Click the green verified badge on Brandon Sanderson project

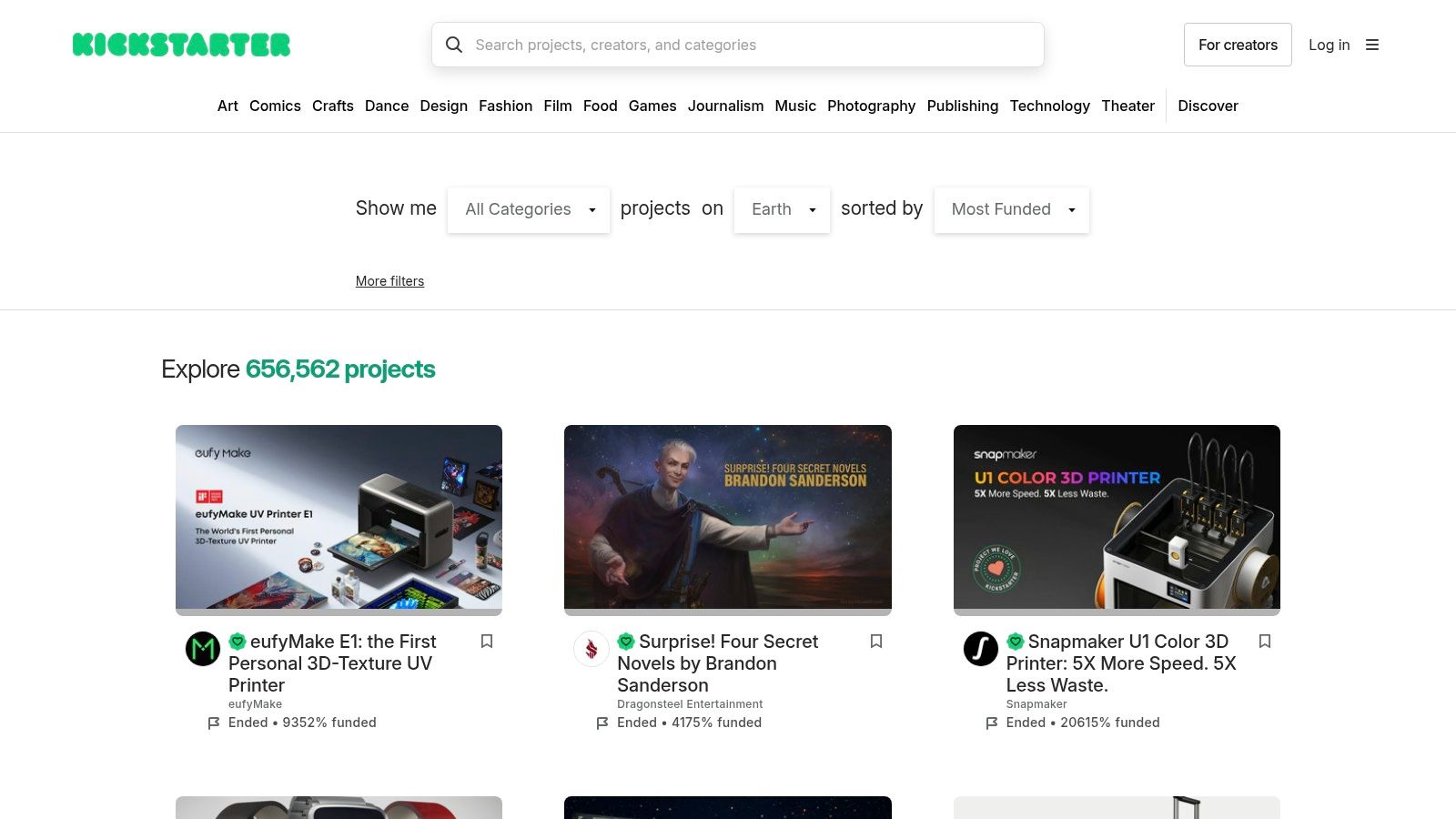626,642
